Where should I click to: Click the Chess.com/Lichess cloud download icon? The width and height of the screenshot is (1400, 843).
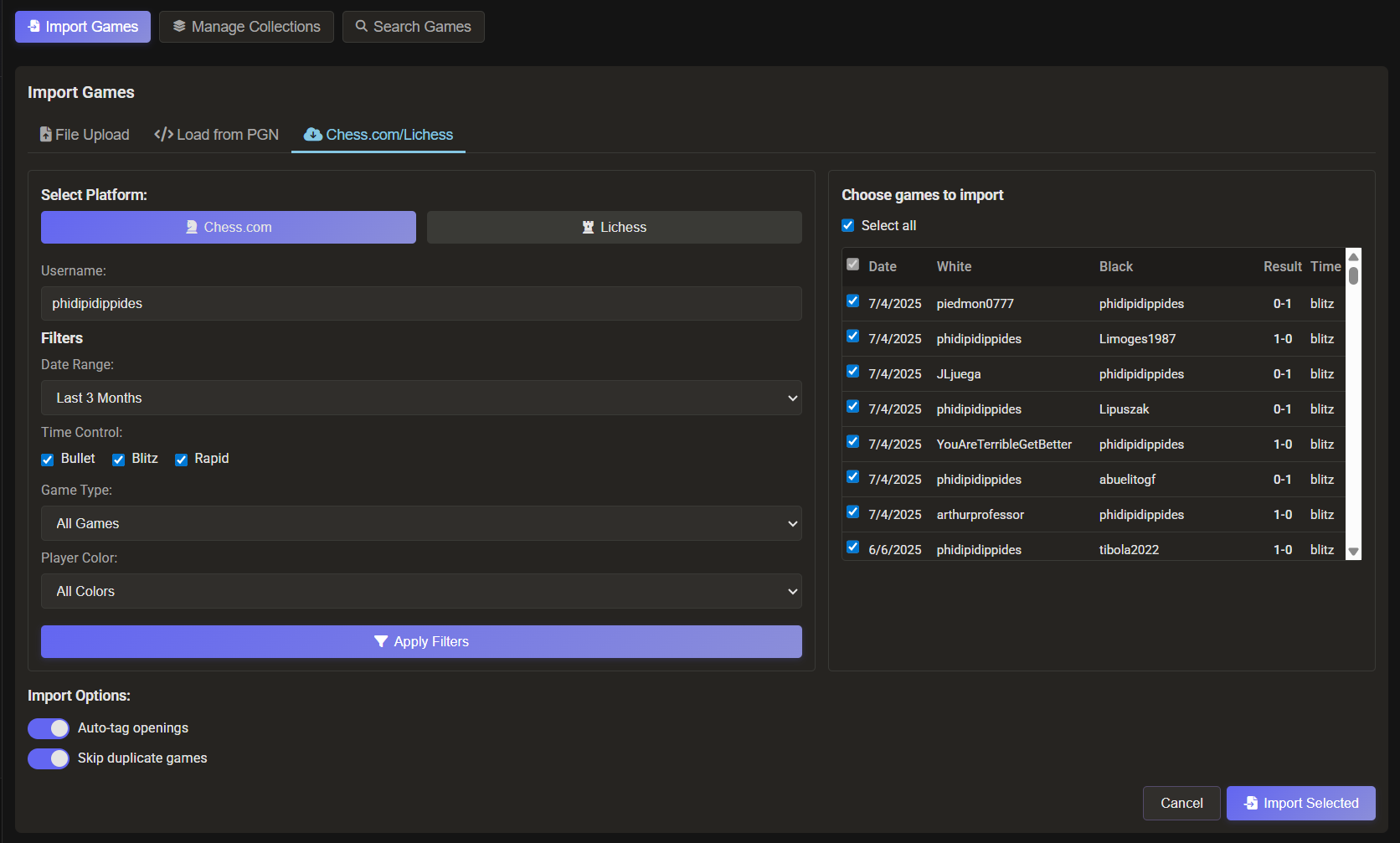coord(313,135)
